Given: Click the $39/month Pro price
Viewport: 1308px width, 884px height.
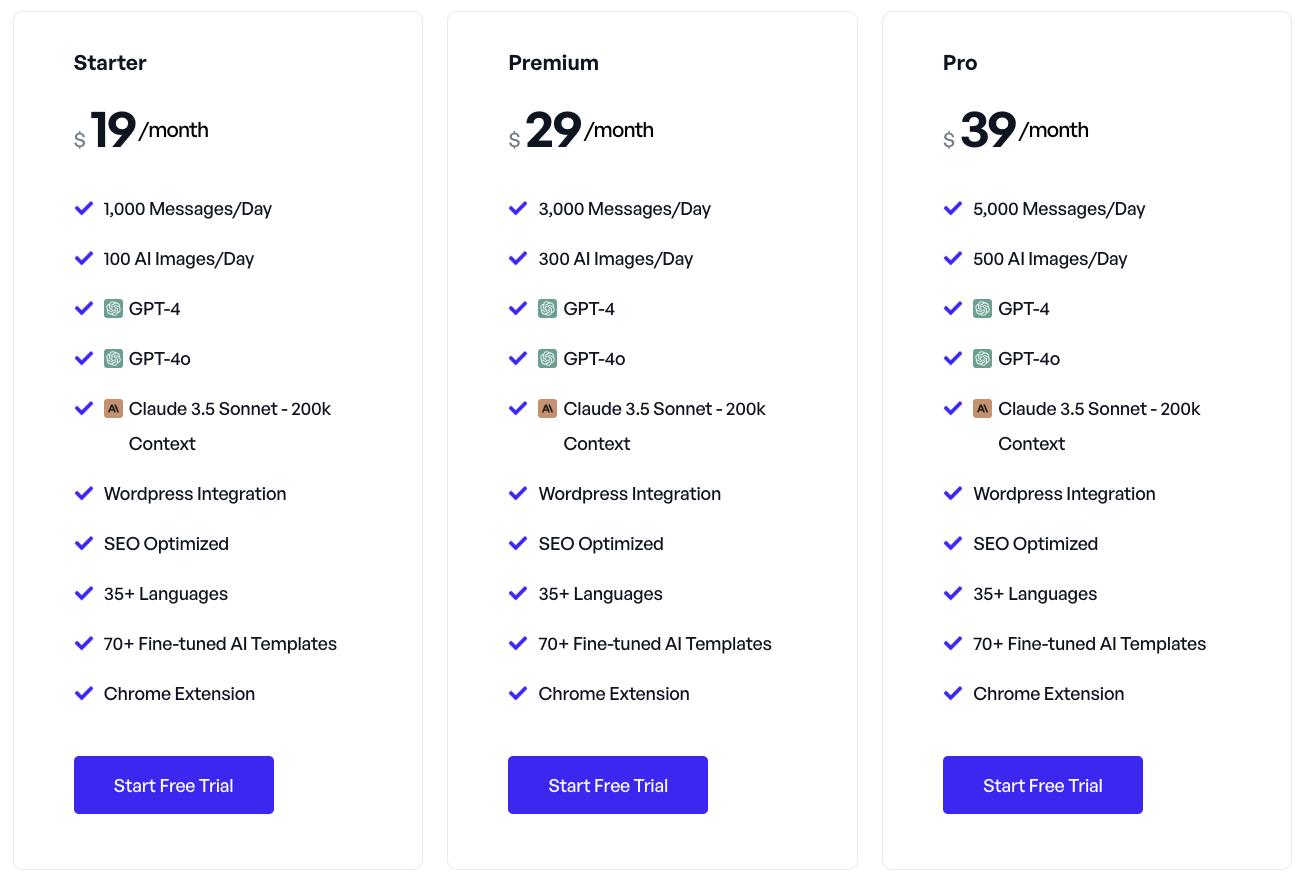Looking at the screenshot, I should (1016, 131).
